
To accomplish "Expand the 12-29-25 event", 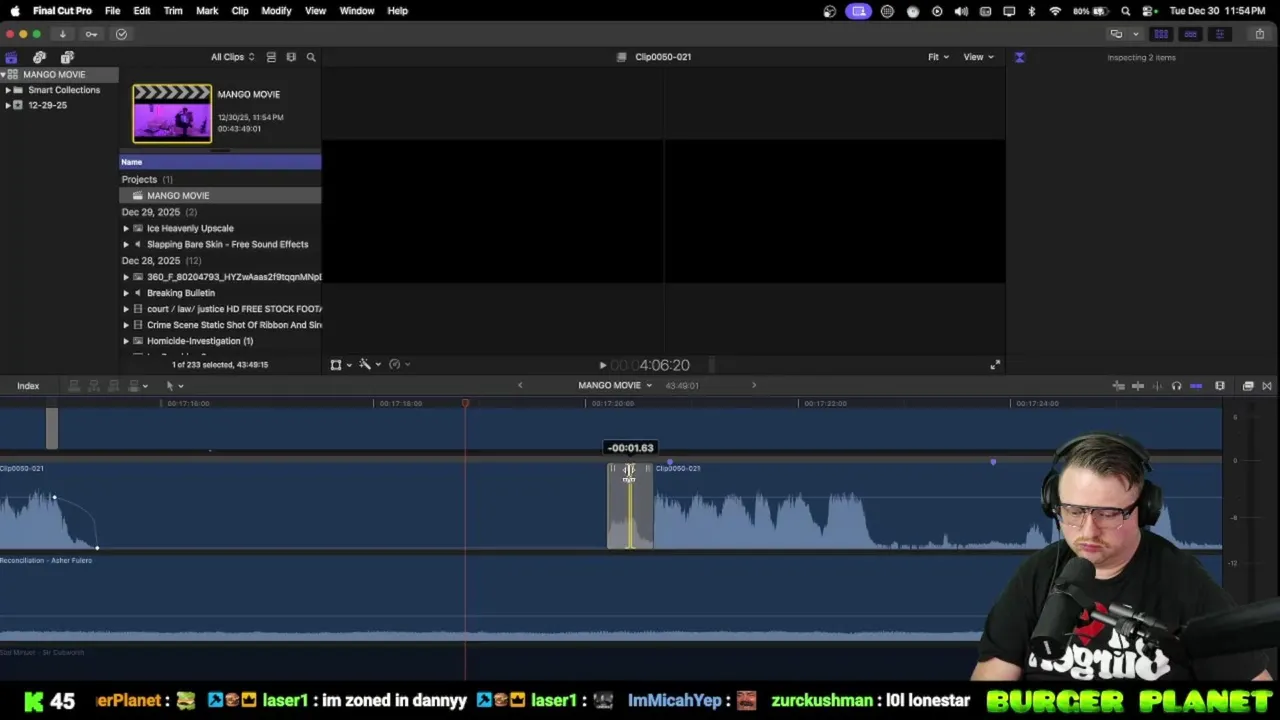I will point(8,105).
